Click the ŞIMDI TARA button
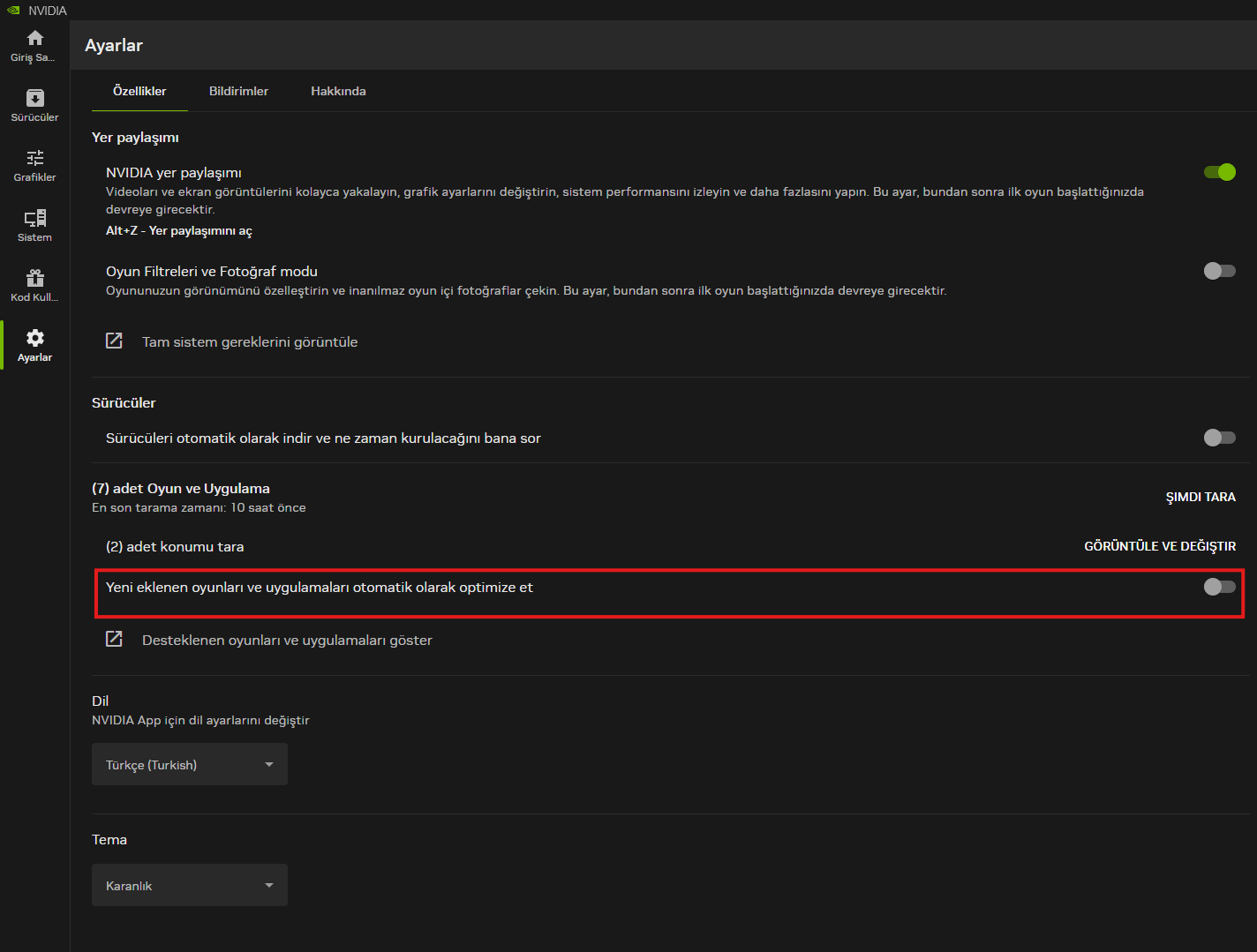The height and width of the screenshot is (952, 1257). click(1201, 497)
